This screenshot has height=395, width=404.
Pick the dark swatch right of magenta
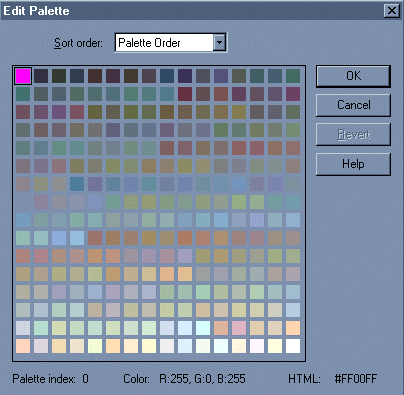point(41,76)
